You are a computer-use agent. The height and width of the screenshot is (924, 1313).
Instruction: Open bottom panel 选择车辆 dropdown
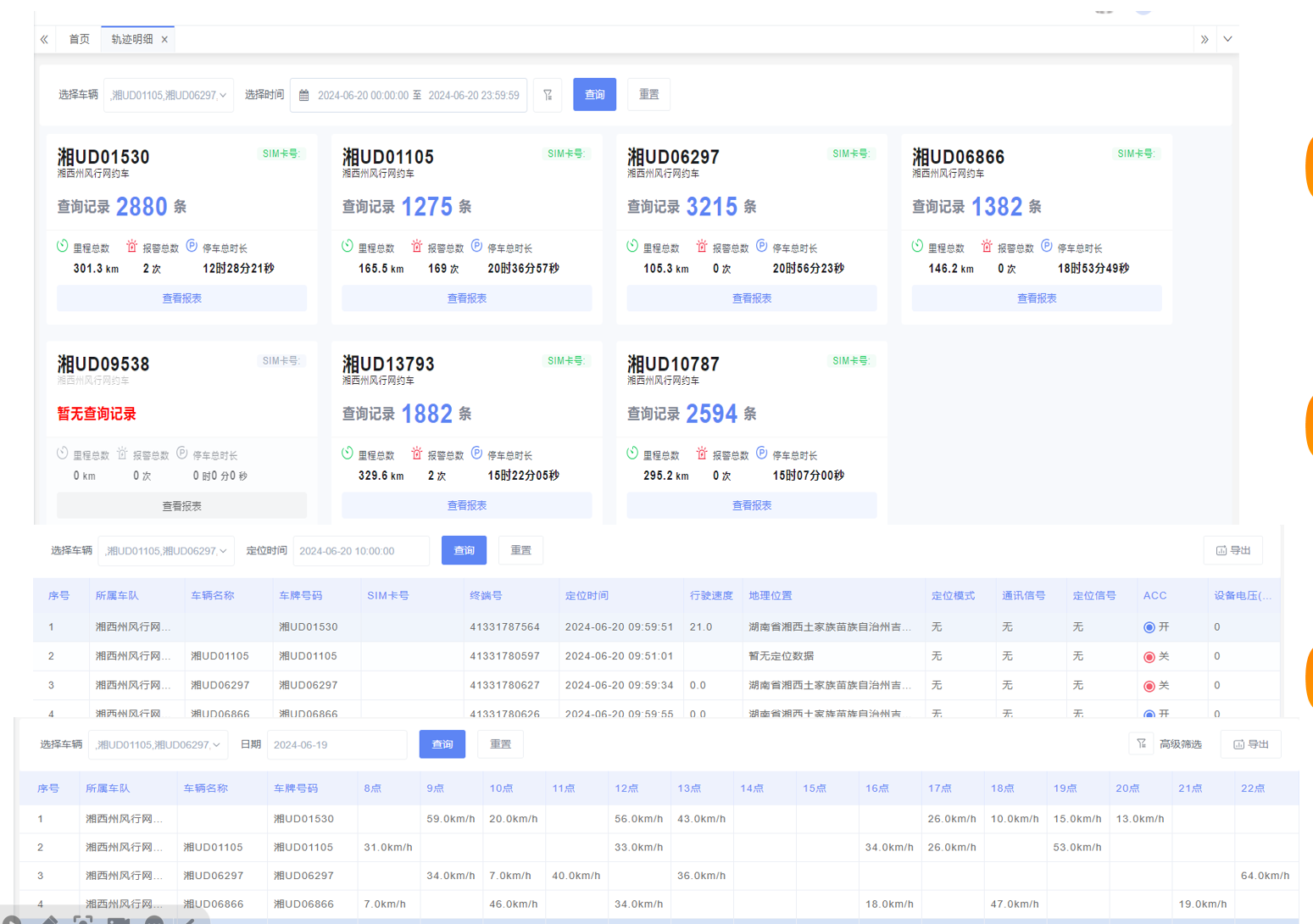158,745
